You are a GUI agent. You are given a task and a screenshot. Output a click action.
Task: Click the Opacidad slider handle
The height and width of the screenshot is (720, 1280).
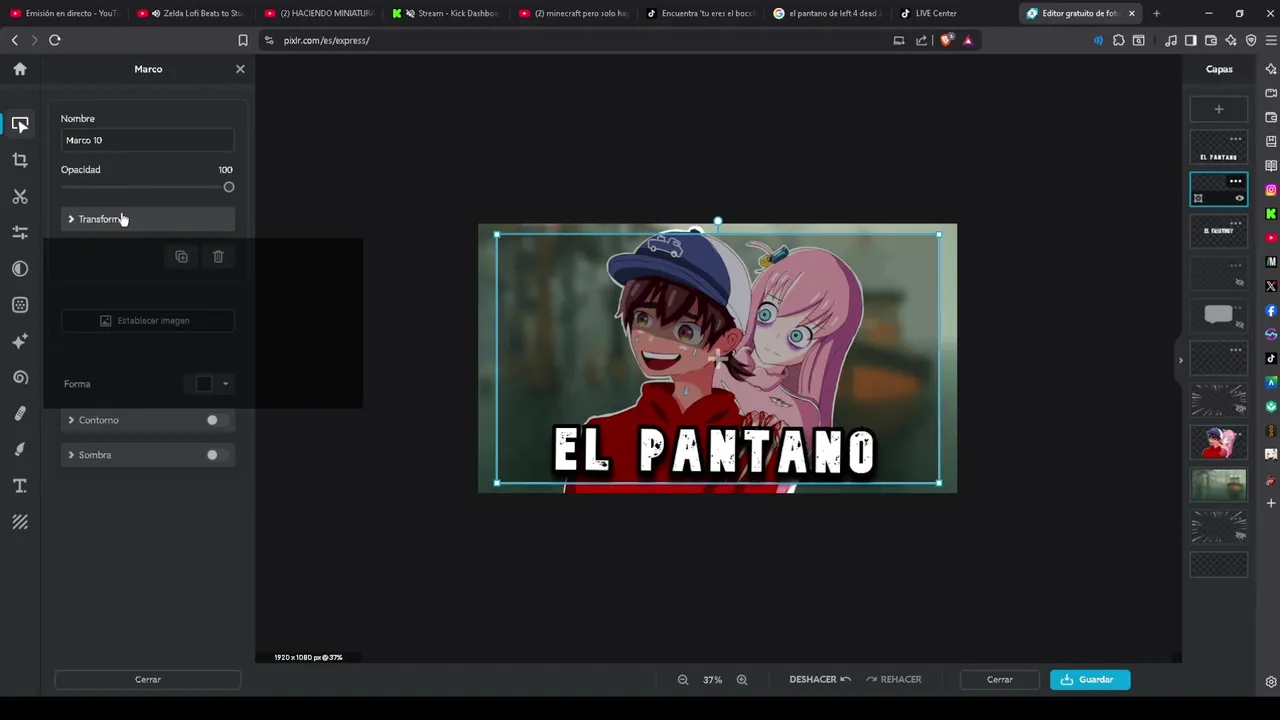(x=229, y=187)
